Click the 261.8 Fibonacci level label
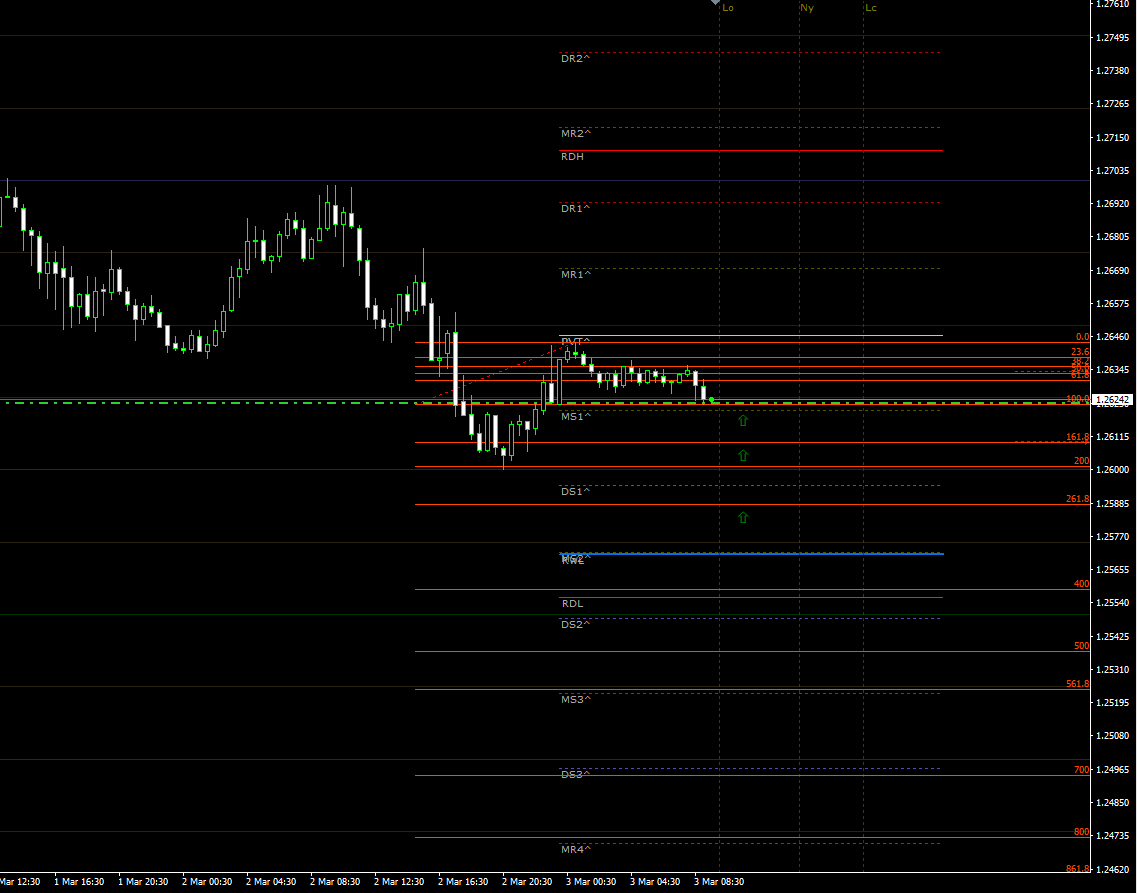1137x893 pixels. tap(1077, 499)
